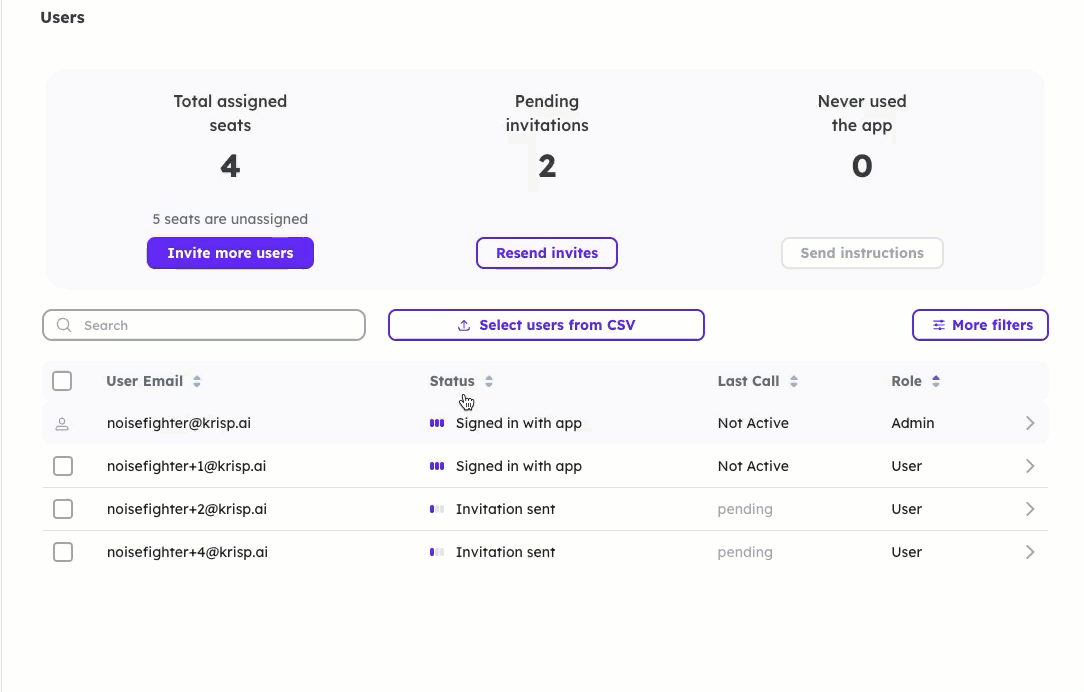Viewport: 1084px width, 692px height.
Task: Expand details chevron on noisefighter+2@krisp.ai row
Action: tap(1030, 509)
